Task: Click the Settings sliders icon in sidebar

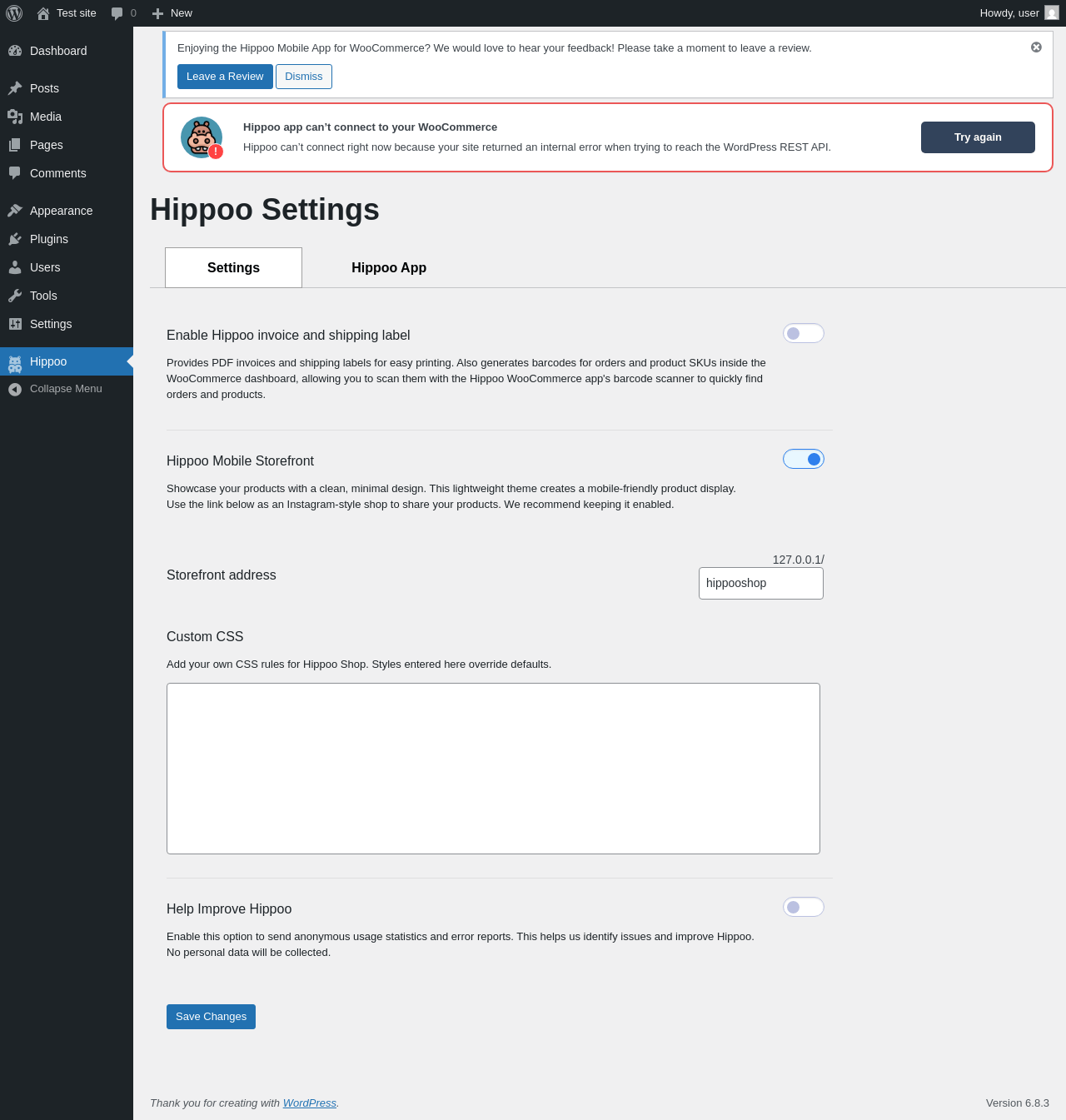Action: pyautogui.click(x=15, y=324)
